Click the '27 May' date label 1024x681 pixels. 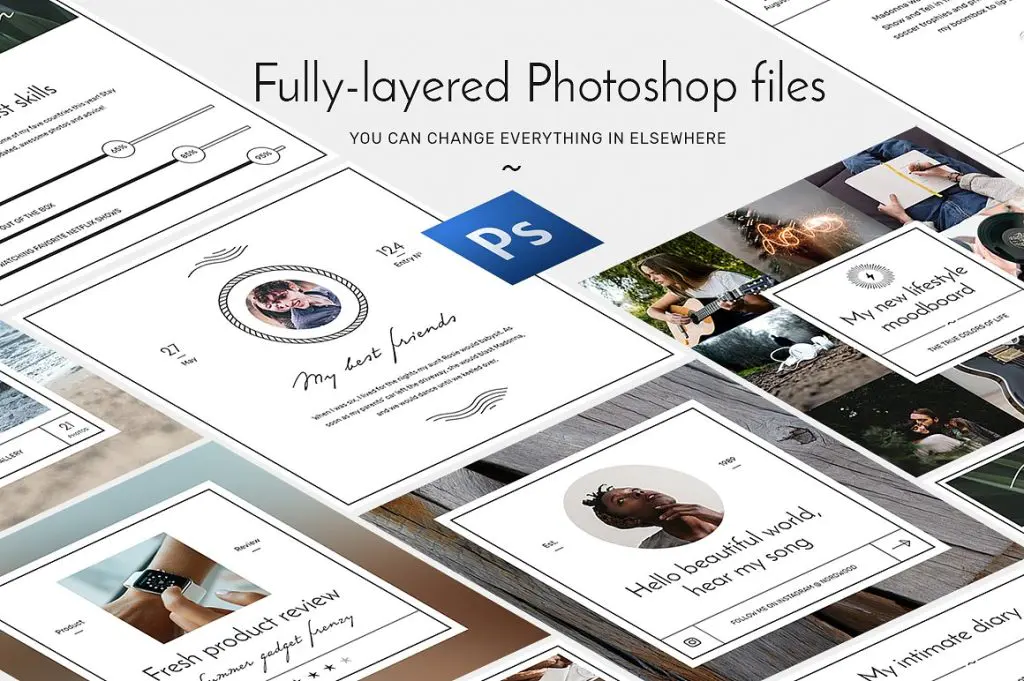(180, 355)
